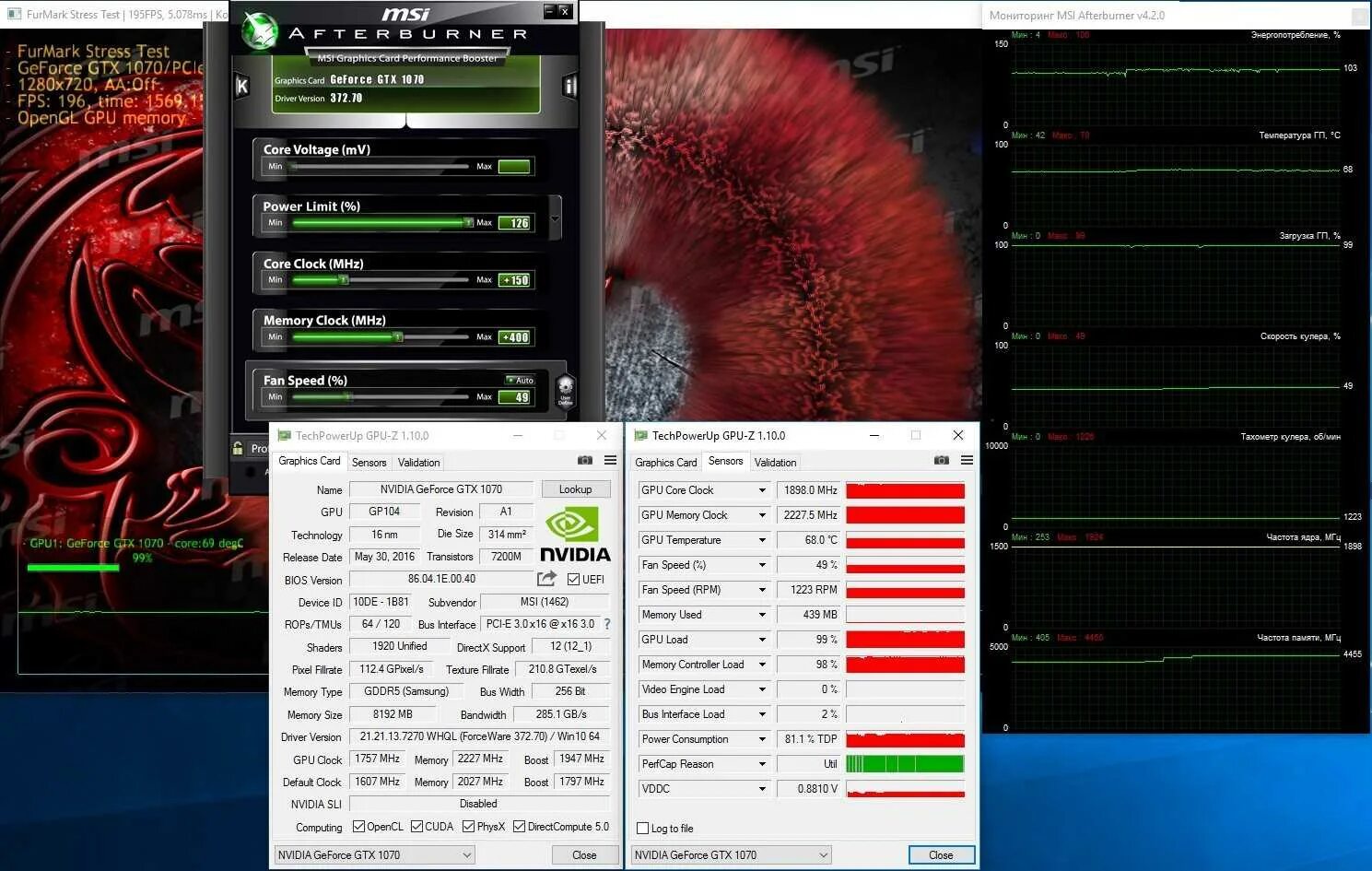Take a screenshot with the Graphics Card window camera icon

click(585, 460)
